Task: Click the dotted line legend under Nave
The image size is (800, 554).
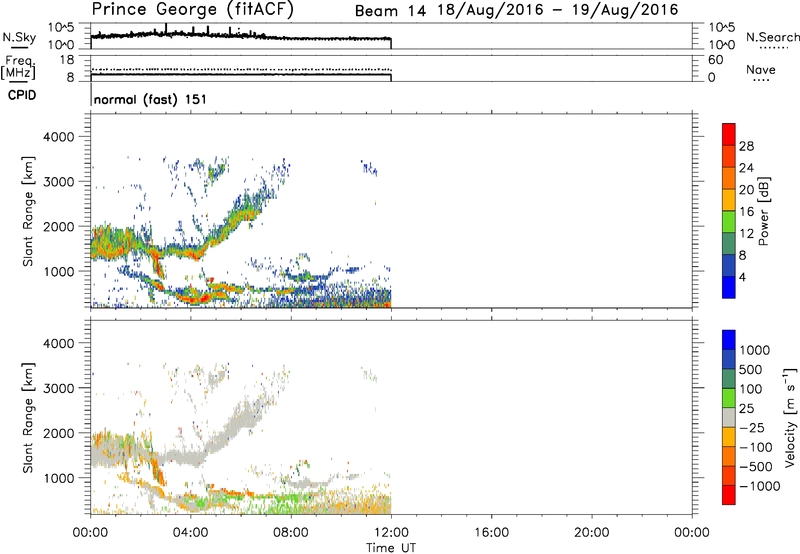Action: click(x=761, y=80)
